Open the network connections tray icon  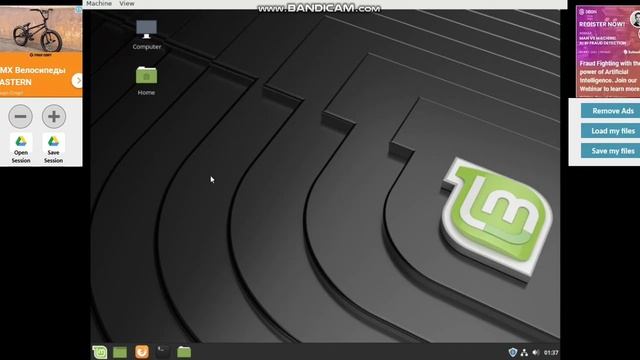[x=524, y=353]
